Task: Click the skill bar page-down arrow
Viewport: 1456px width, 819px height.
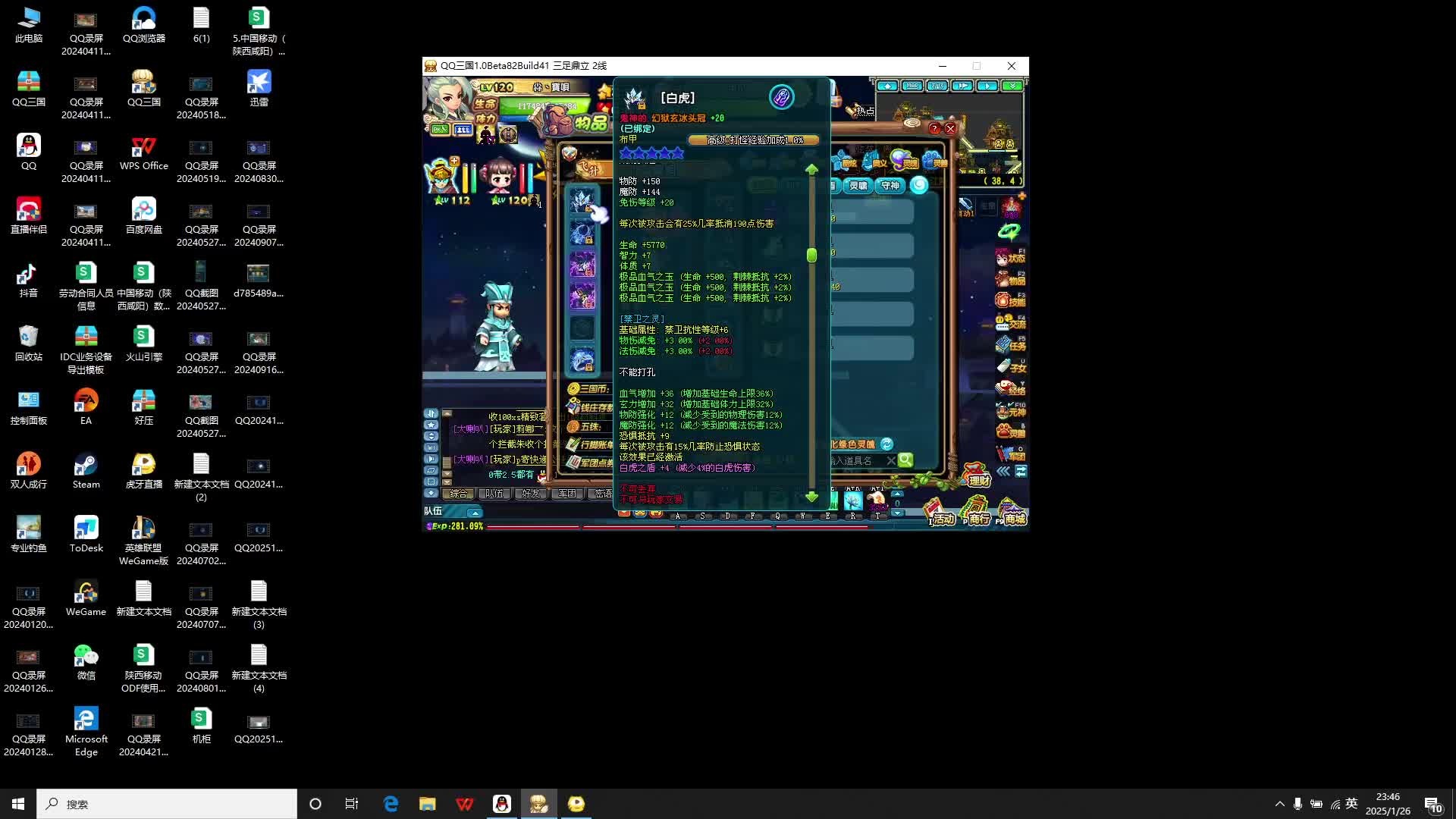Action: 897,513
